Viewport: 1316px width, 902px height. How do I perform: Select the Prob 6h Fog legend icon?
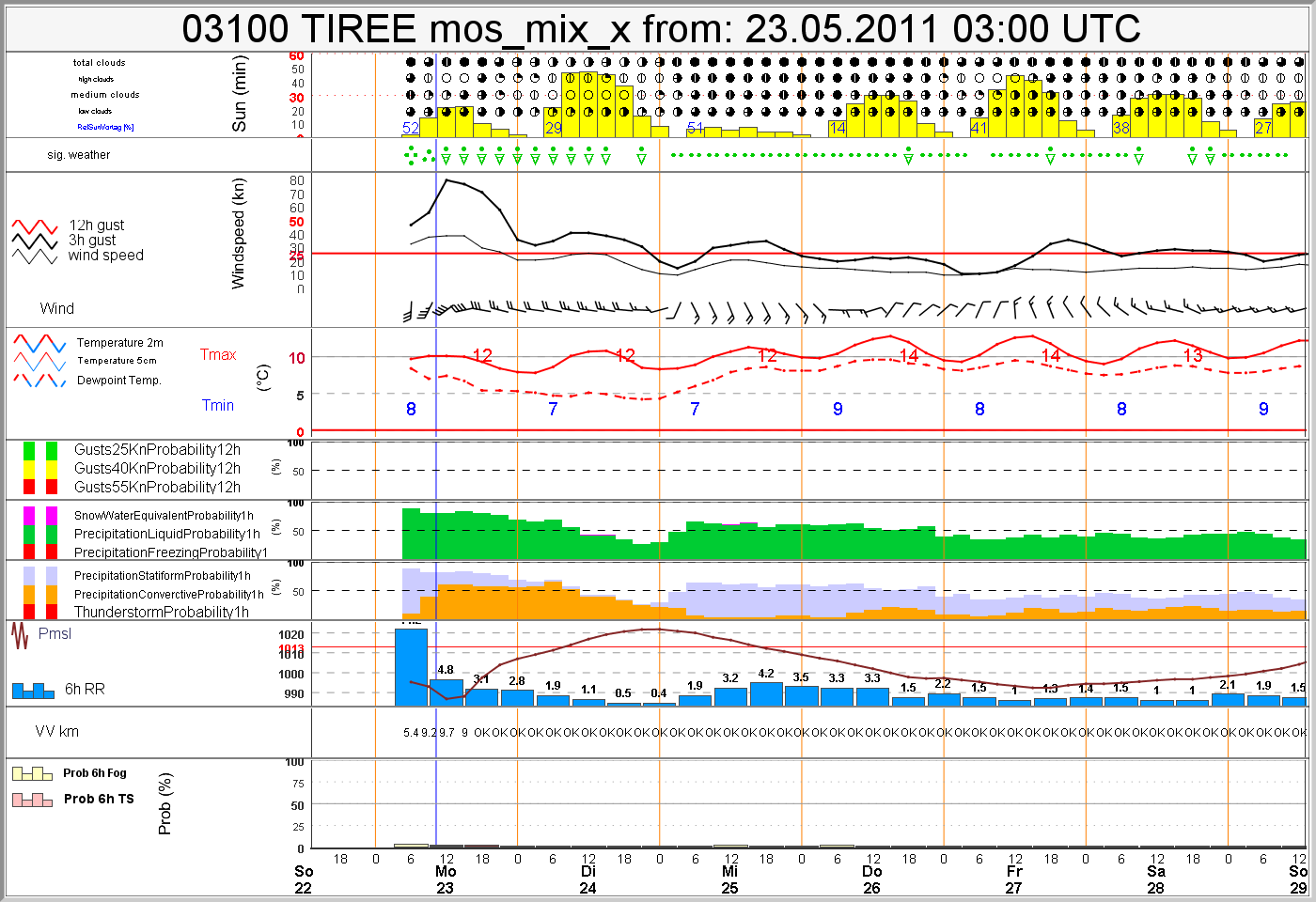[x=32, y=773]
